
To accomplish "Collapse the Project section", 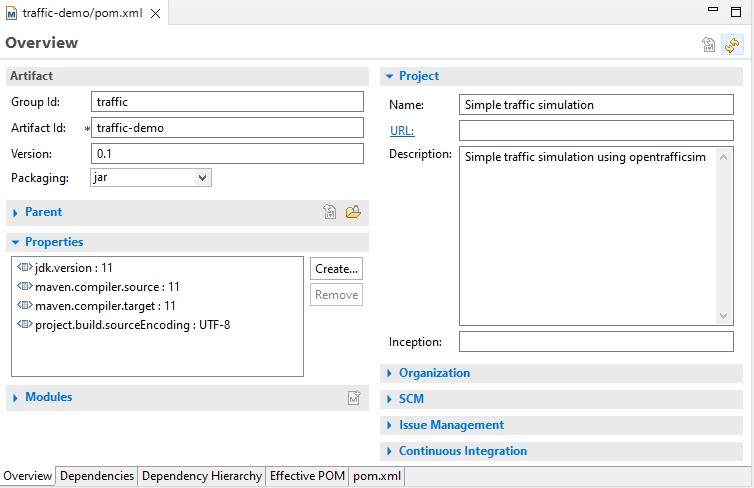I will (390, 76).
